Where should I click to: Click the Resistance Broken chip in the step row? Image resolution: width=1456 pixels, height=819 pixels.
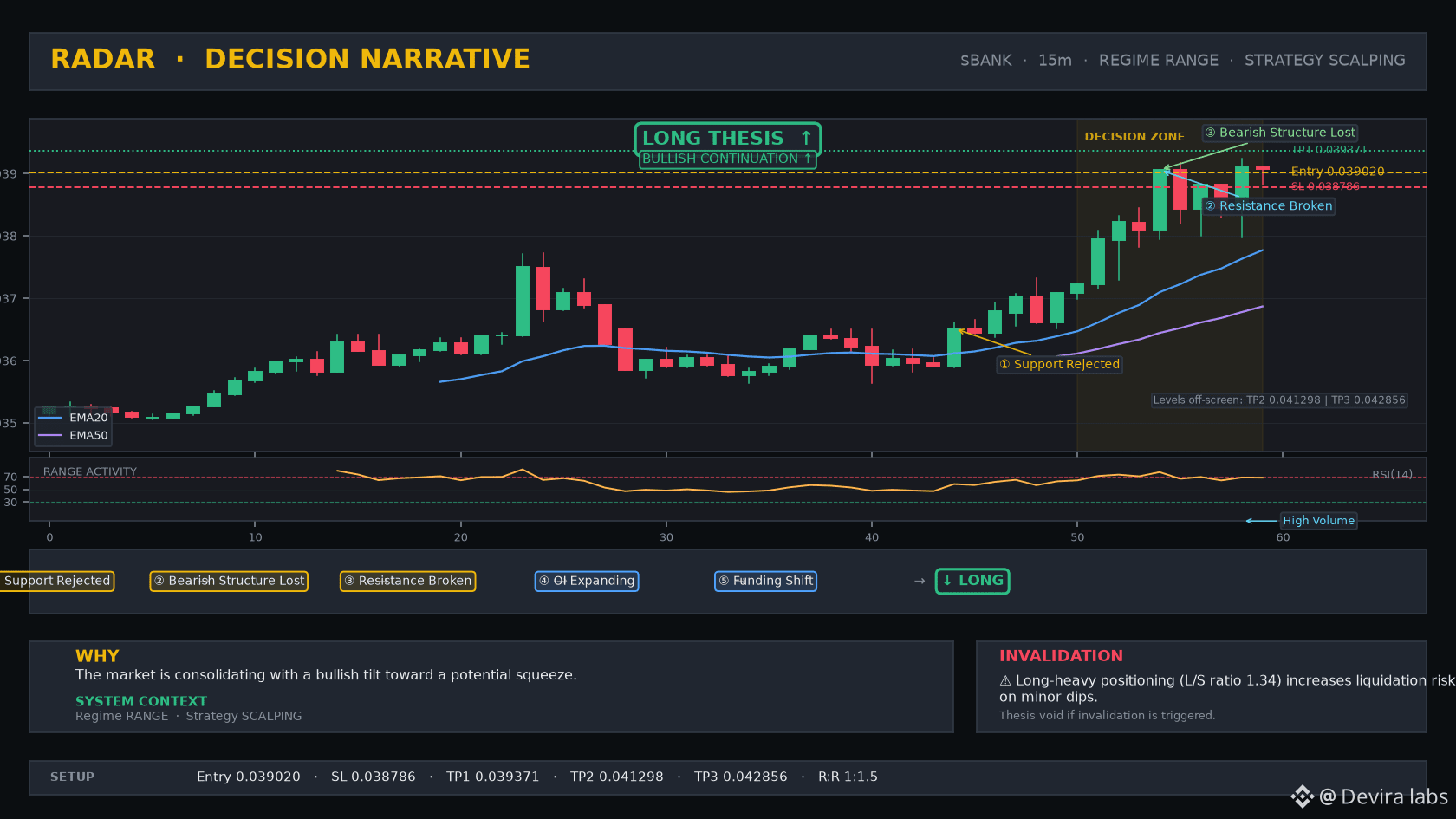[x=407, y=581]
